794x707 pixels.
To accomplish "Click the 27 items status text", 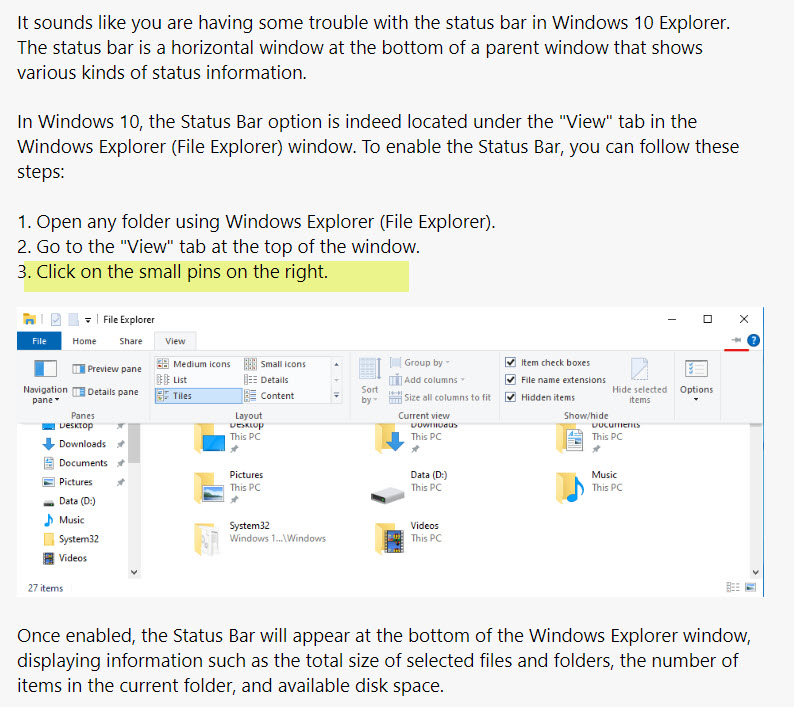I will 46,587.
